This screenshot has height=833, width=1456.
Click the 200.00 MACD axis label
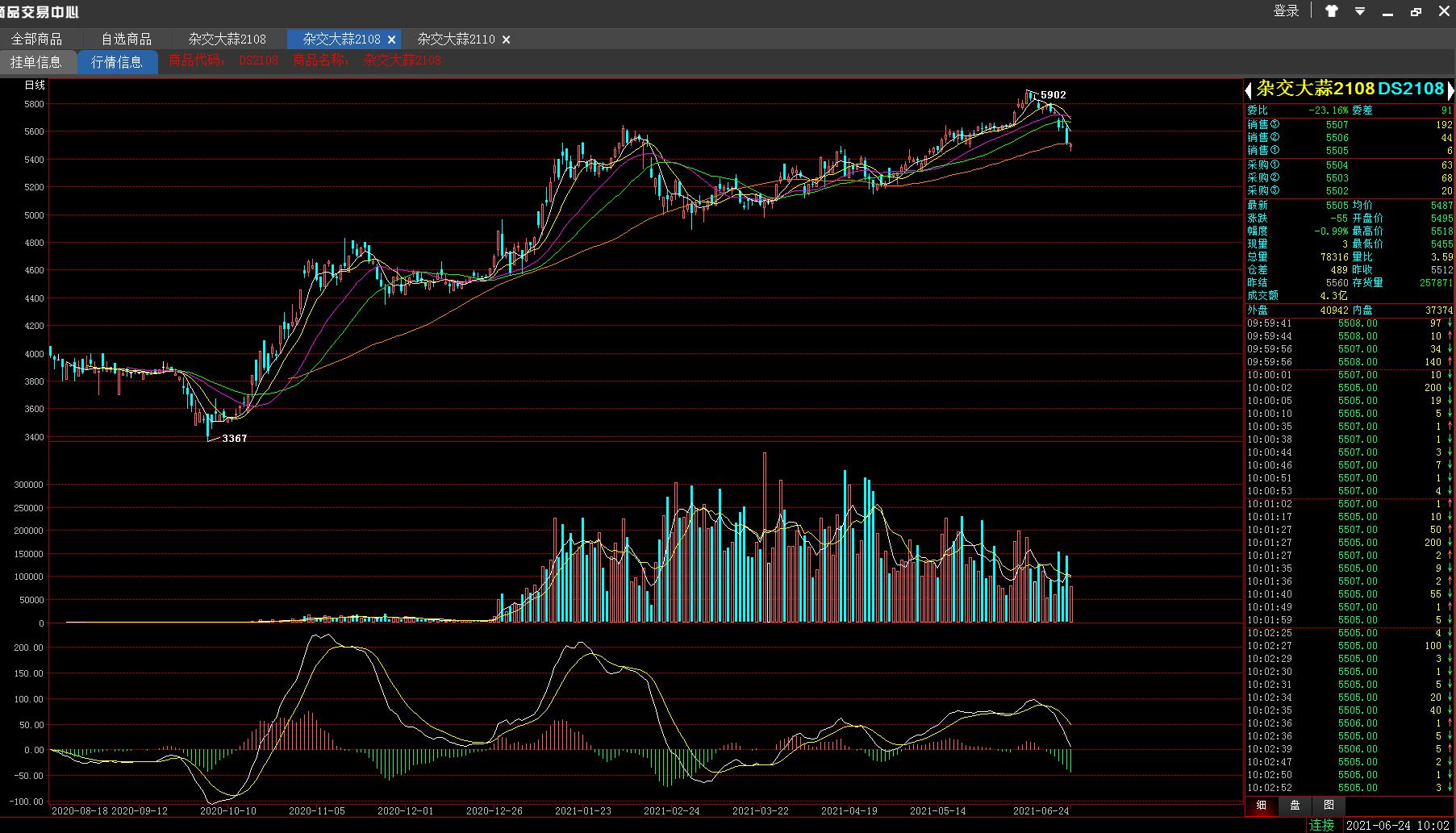pyautogui.click(x=29, y=648)
